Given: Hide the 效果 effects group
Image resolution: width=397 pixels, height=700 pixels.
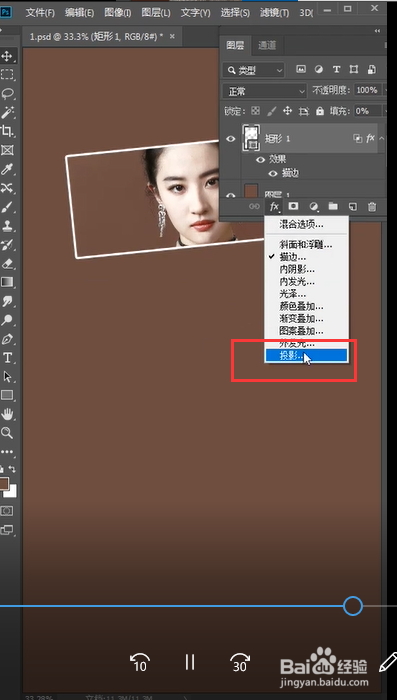Looking at the screenshot, I should click(260, 160).
